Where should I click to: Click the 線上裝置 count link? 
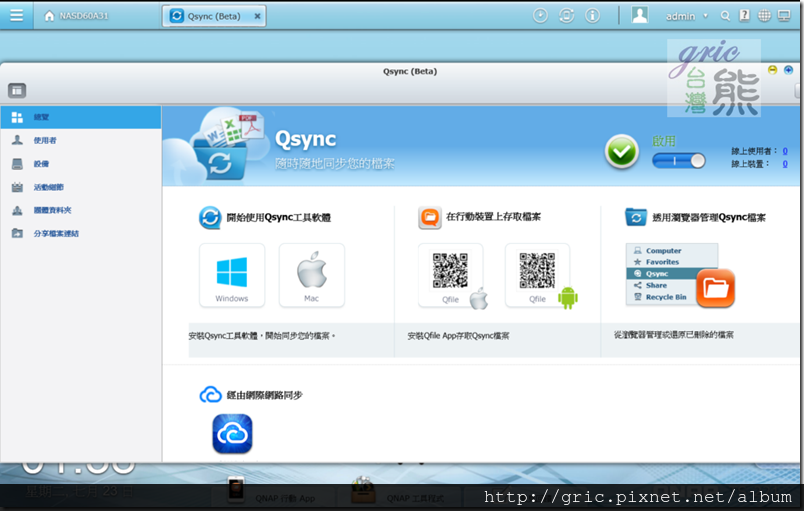(x=785, y=164)
